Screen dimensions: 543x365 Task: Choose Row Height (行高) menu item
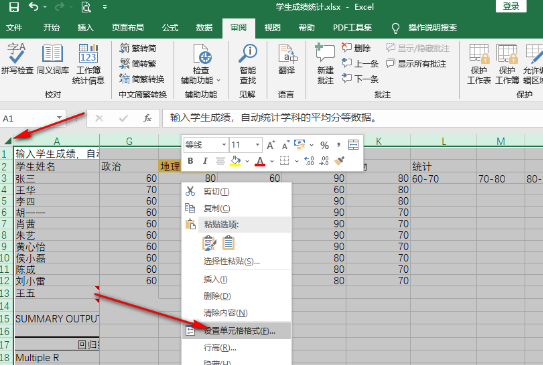click(237, 348)
